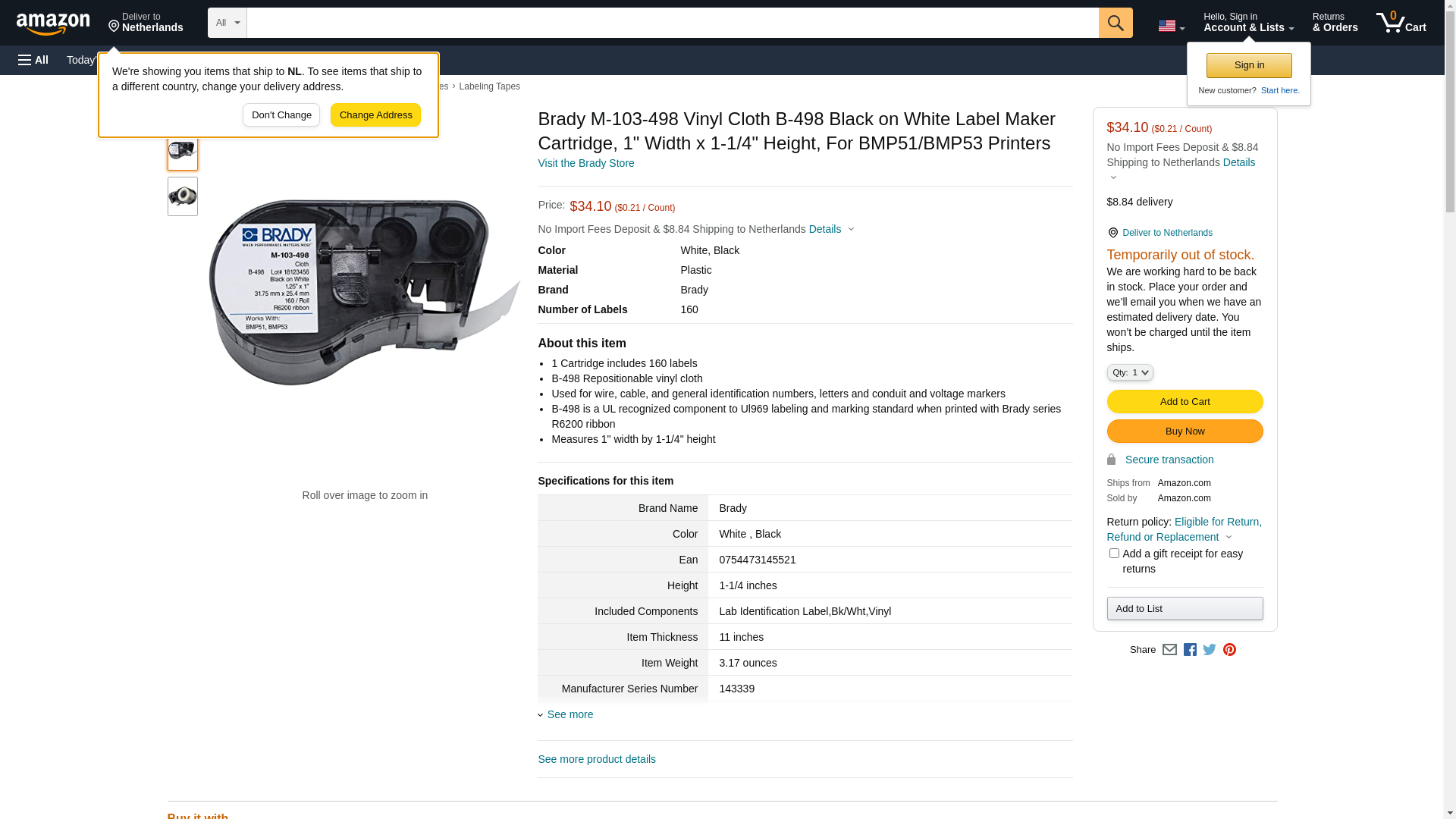The image size is (1456, 819).
Task: Visit the Brady Store link
Action: [x=585, y=163]
